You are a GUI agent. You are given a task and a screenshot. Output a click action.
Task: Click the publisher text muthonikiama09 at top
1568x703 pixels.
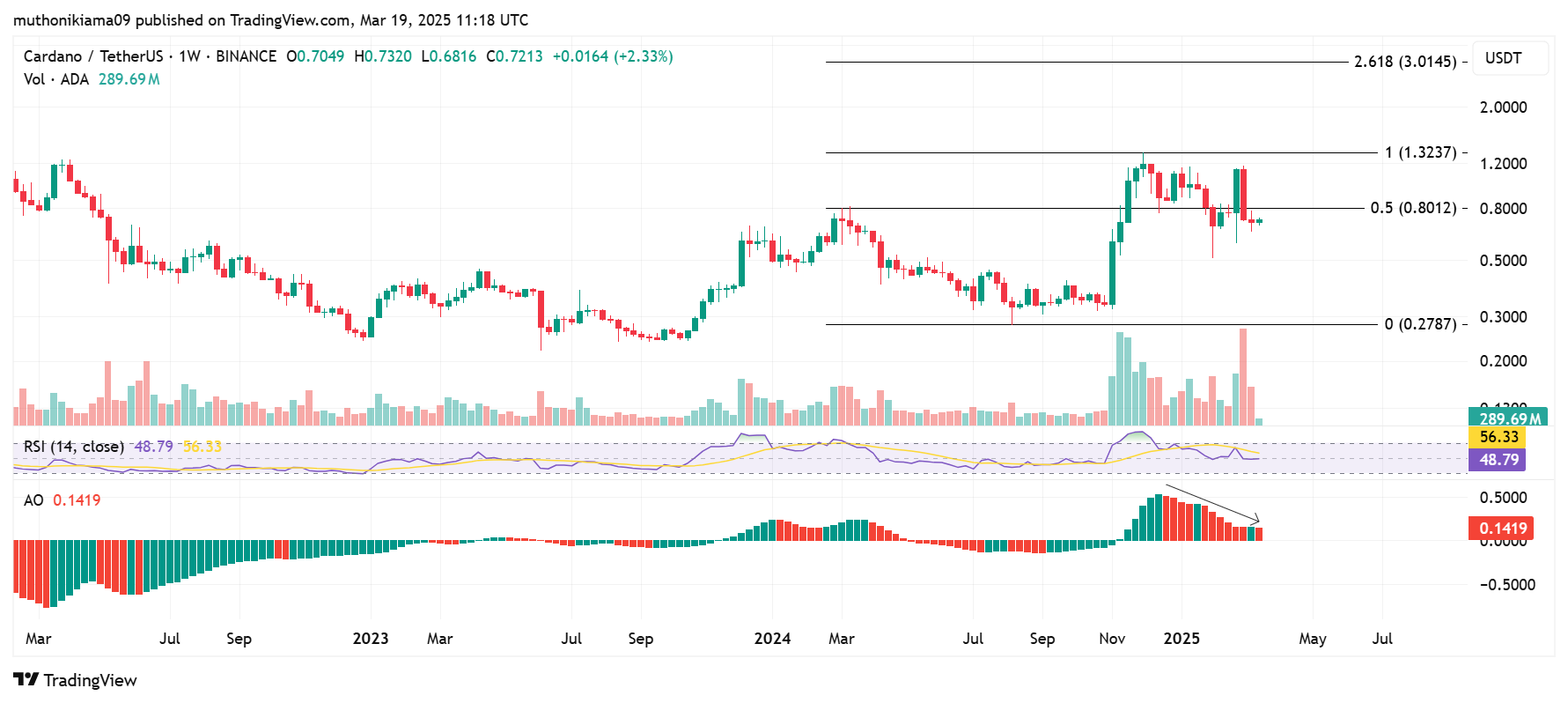72,19
